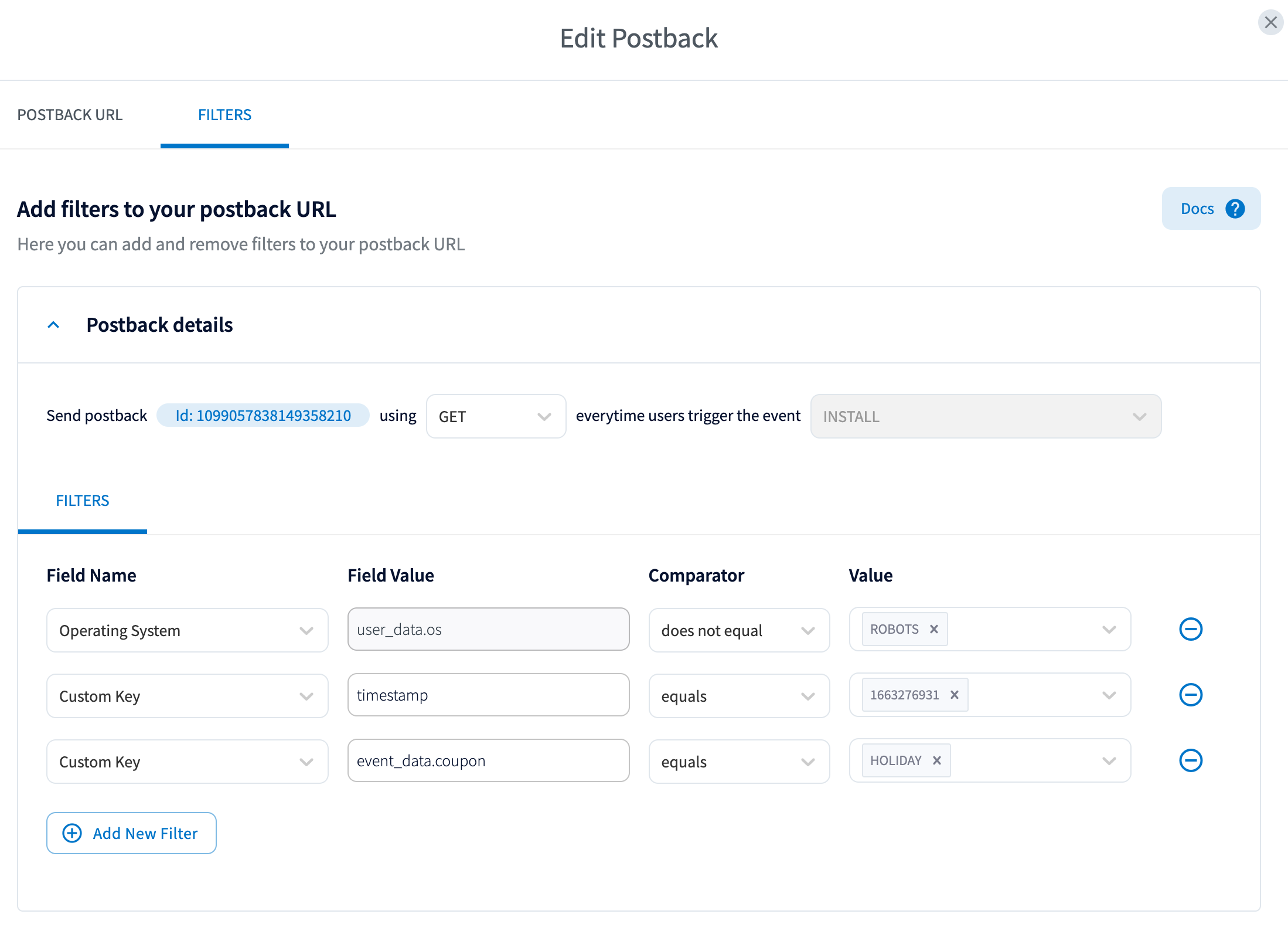Expand the ROBOTS value dropdown arrow

(x=1109, y=630)
